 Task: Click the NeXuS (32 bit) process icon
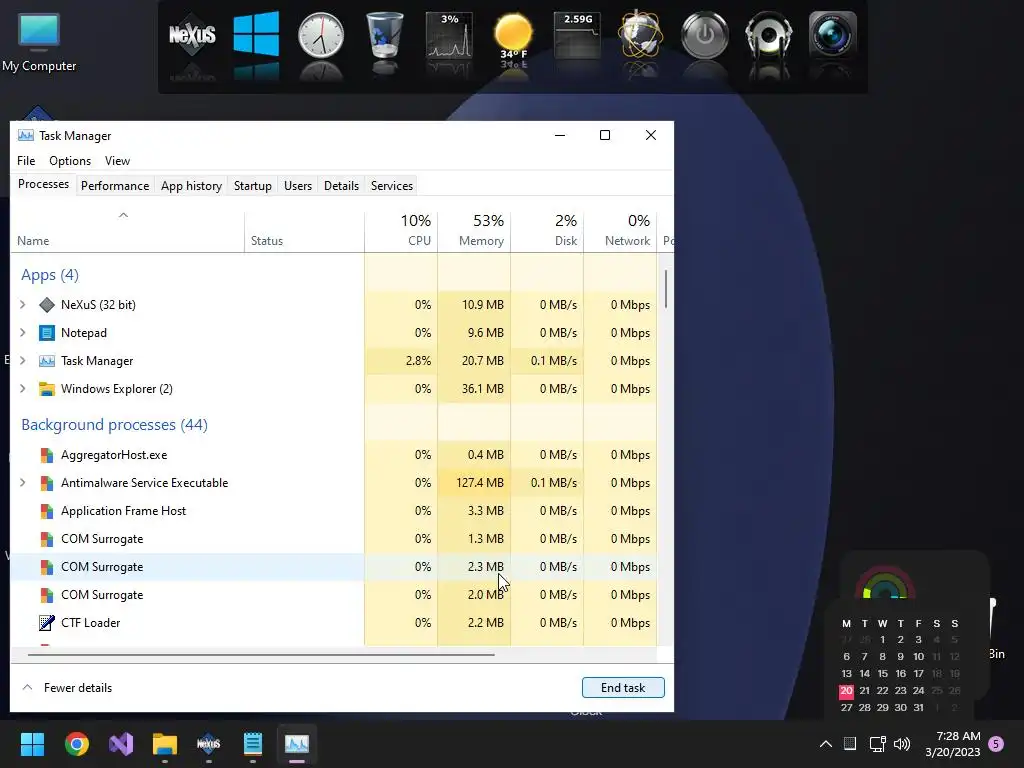pos(46,304)
